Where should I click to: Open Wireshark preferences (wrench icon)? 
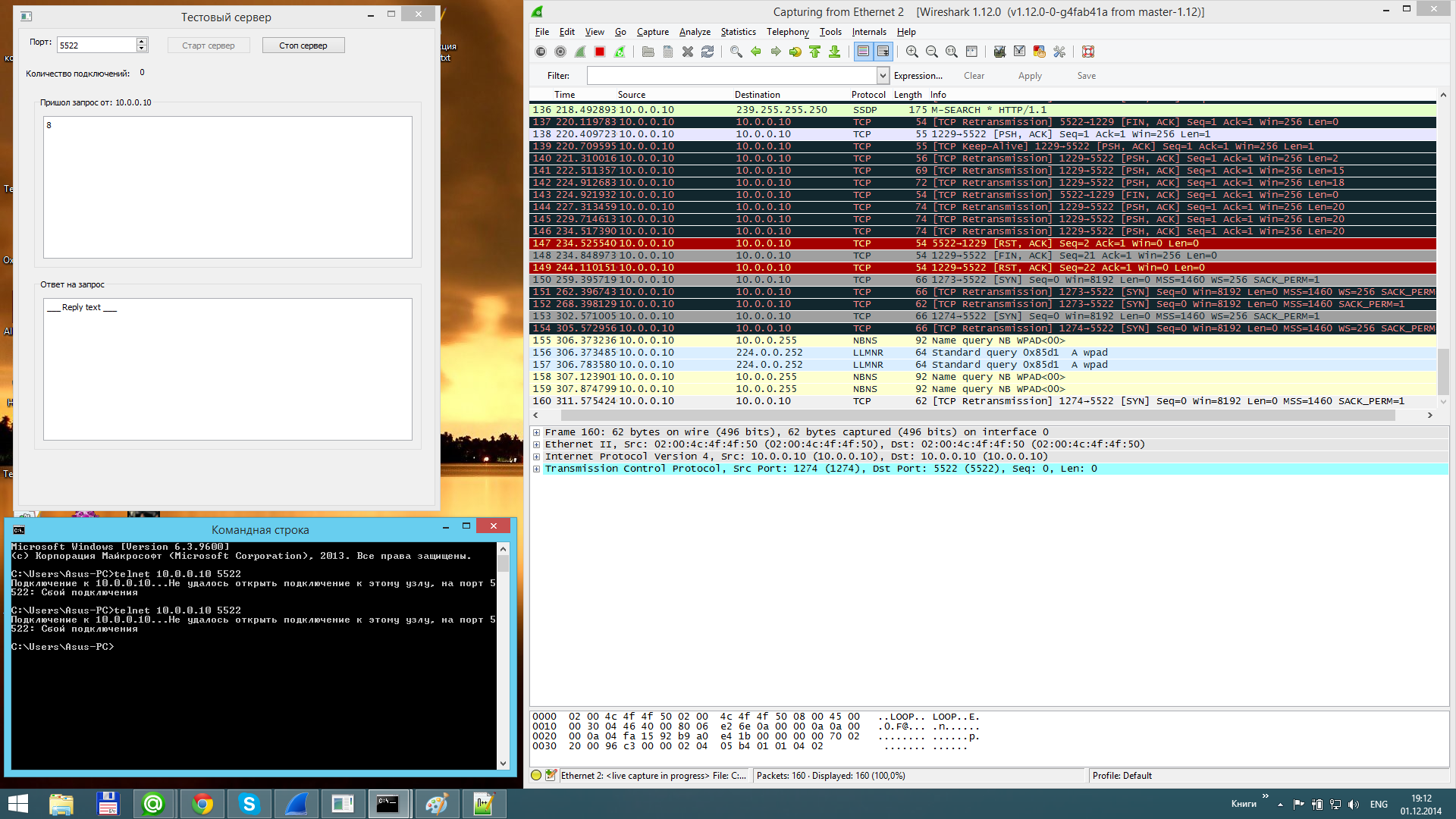[1059, 52]
